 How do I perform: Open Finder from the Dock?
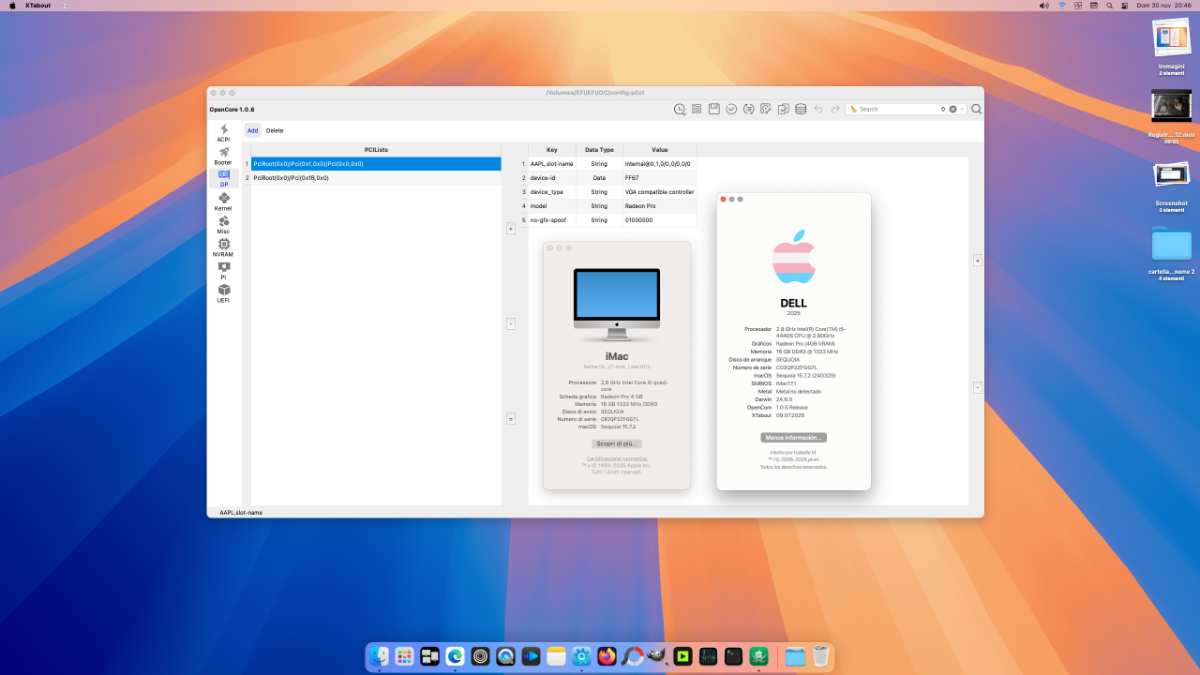click(379, 656)
